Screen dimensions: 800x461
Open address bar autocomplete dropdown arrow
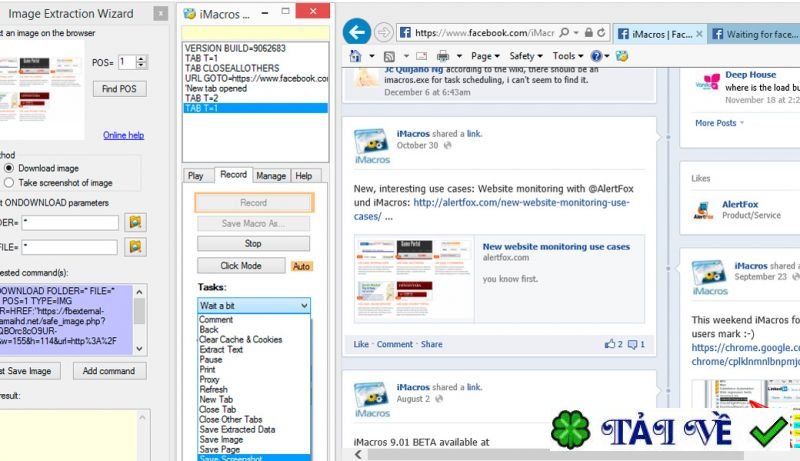coord(576,33)
